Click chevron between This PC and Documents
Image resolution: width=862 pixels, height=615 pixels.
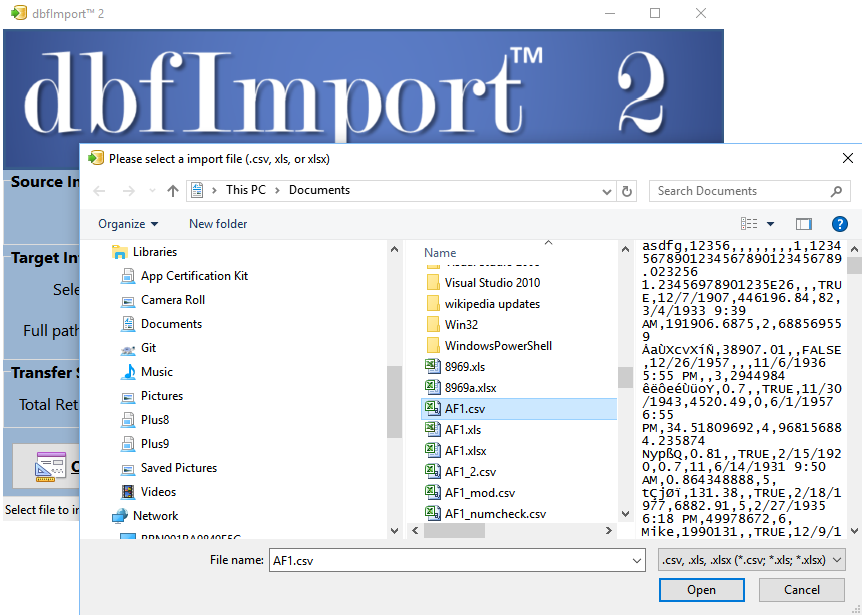coord(277,190)
